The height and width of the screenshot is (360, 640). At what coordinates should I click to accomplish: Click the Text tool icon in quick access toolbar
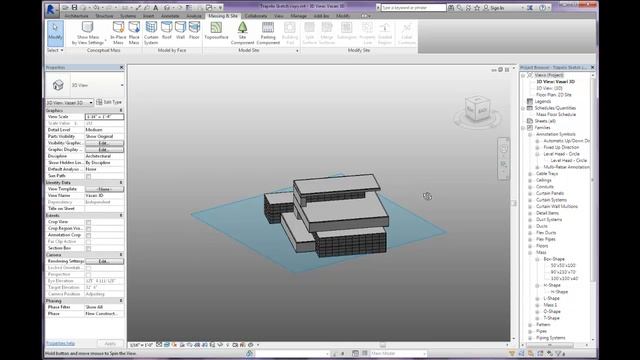156,7
